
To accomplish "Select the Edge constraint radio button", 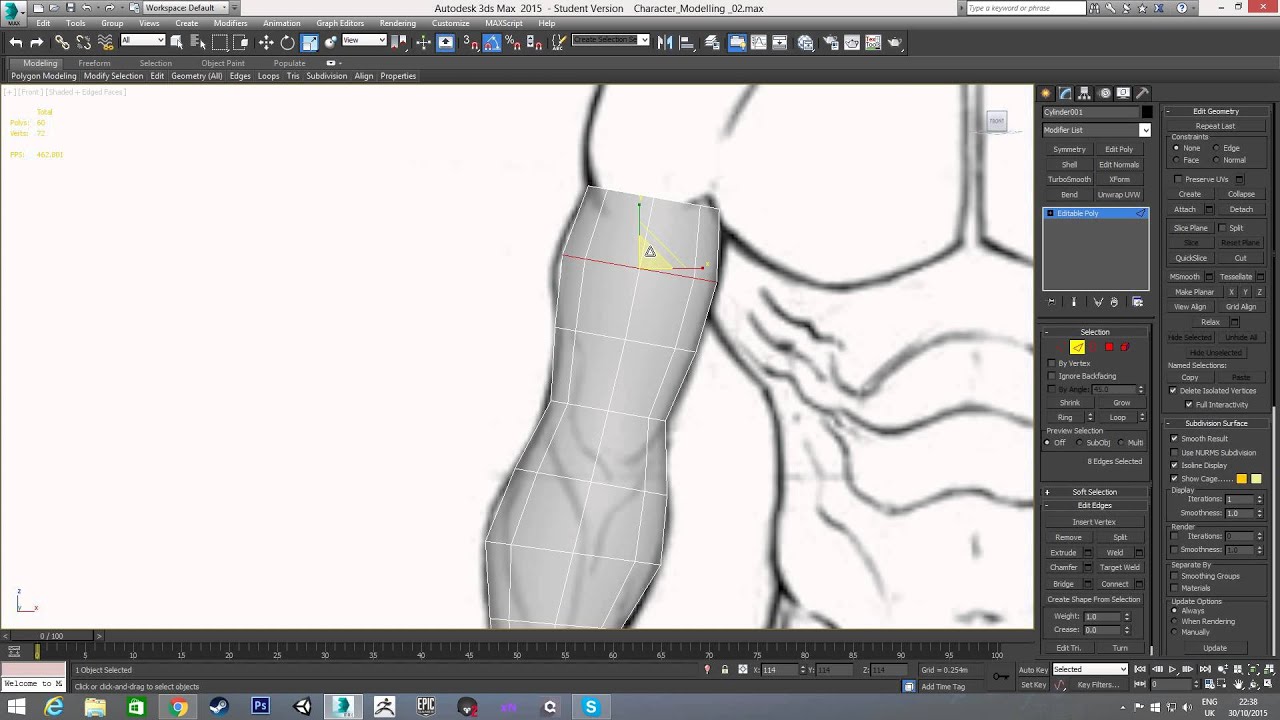I will [1216, 148].
